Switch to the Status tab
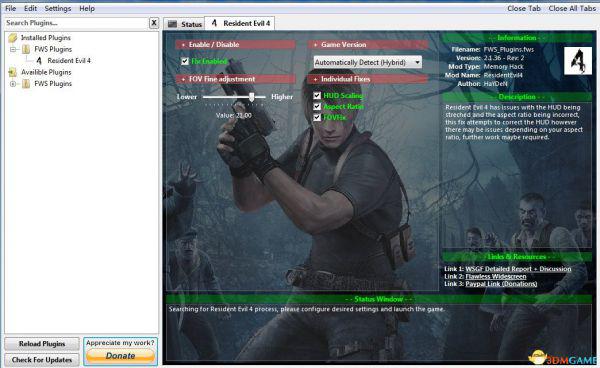Viewport: 600px width, 368px height. [x=184, y=24]
